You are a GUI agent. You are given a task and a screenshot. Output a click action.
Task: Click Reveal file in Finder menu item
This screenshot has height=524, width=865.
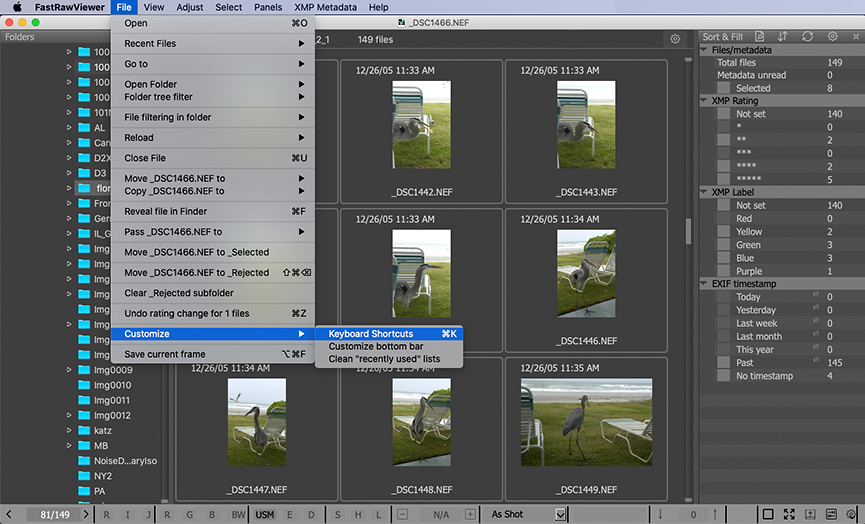[x=165, y=211]
